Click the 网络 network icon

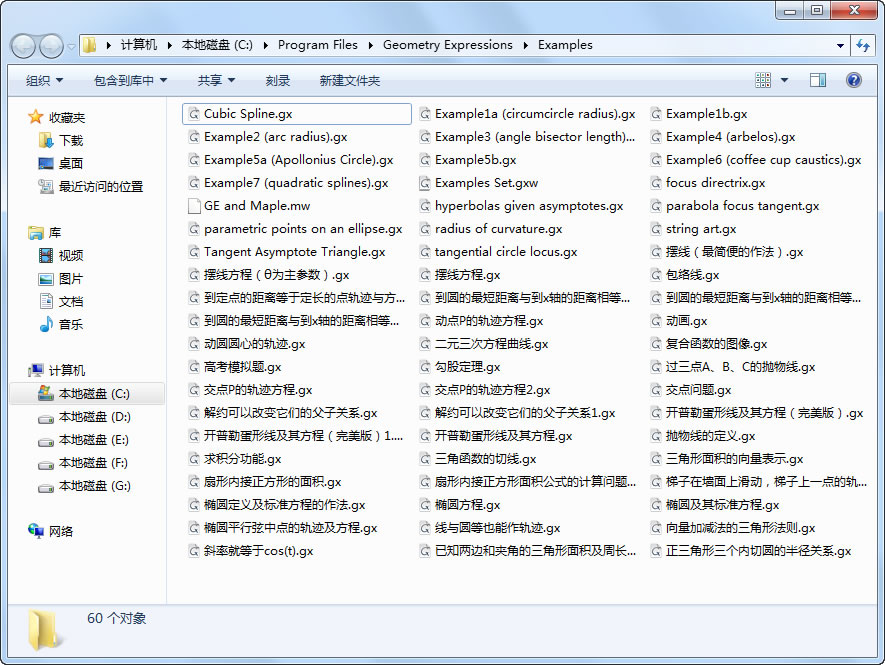pos(36,531)
